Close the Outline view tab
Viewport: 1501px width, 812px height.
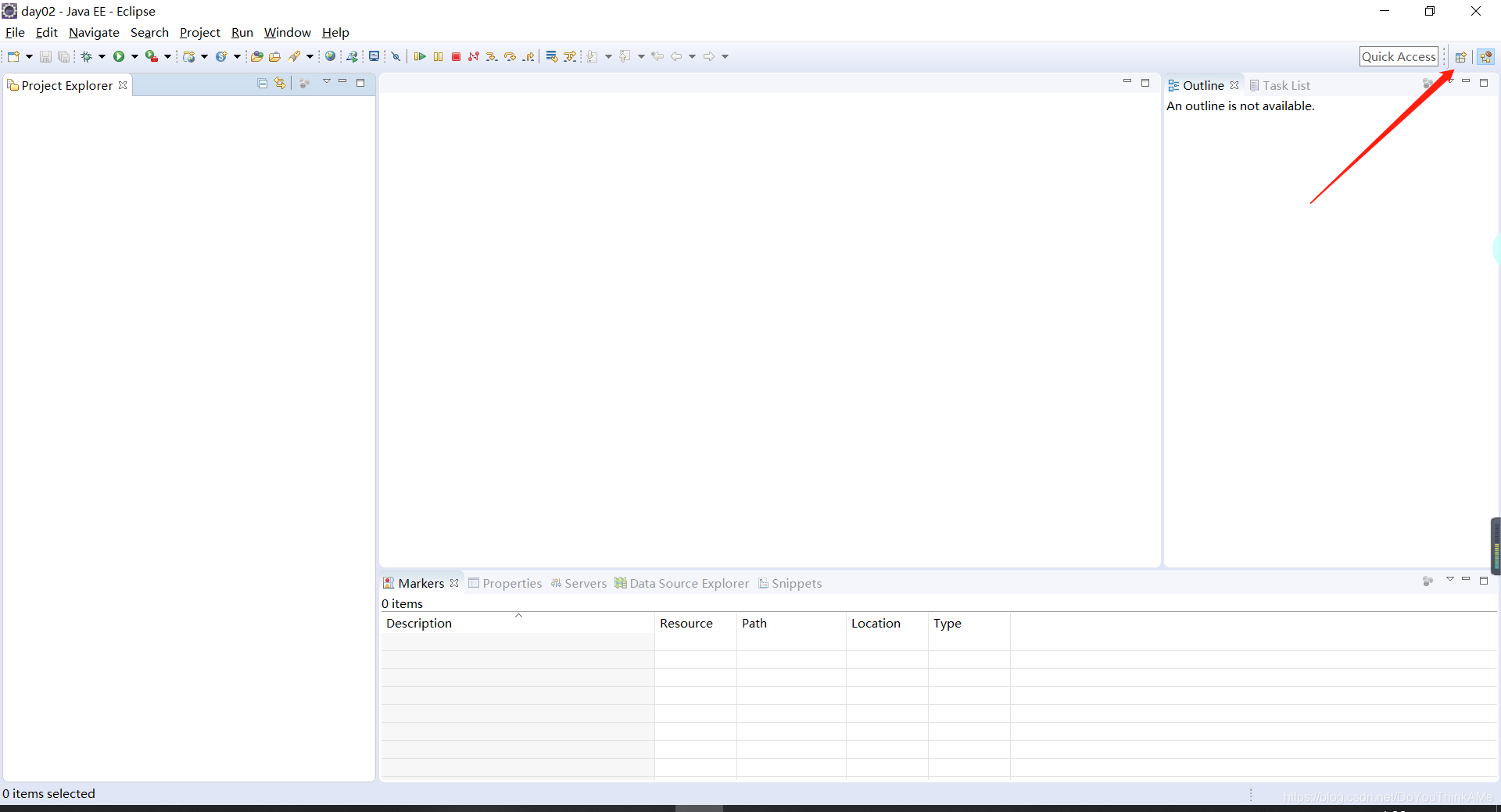pyautogui.click(x=1234, y=85)
